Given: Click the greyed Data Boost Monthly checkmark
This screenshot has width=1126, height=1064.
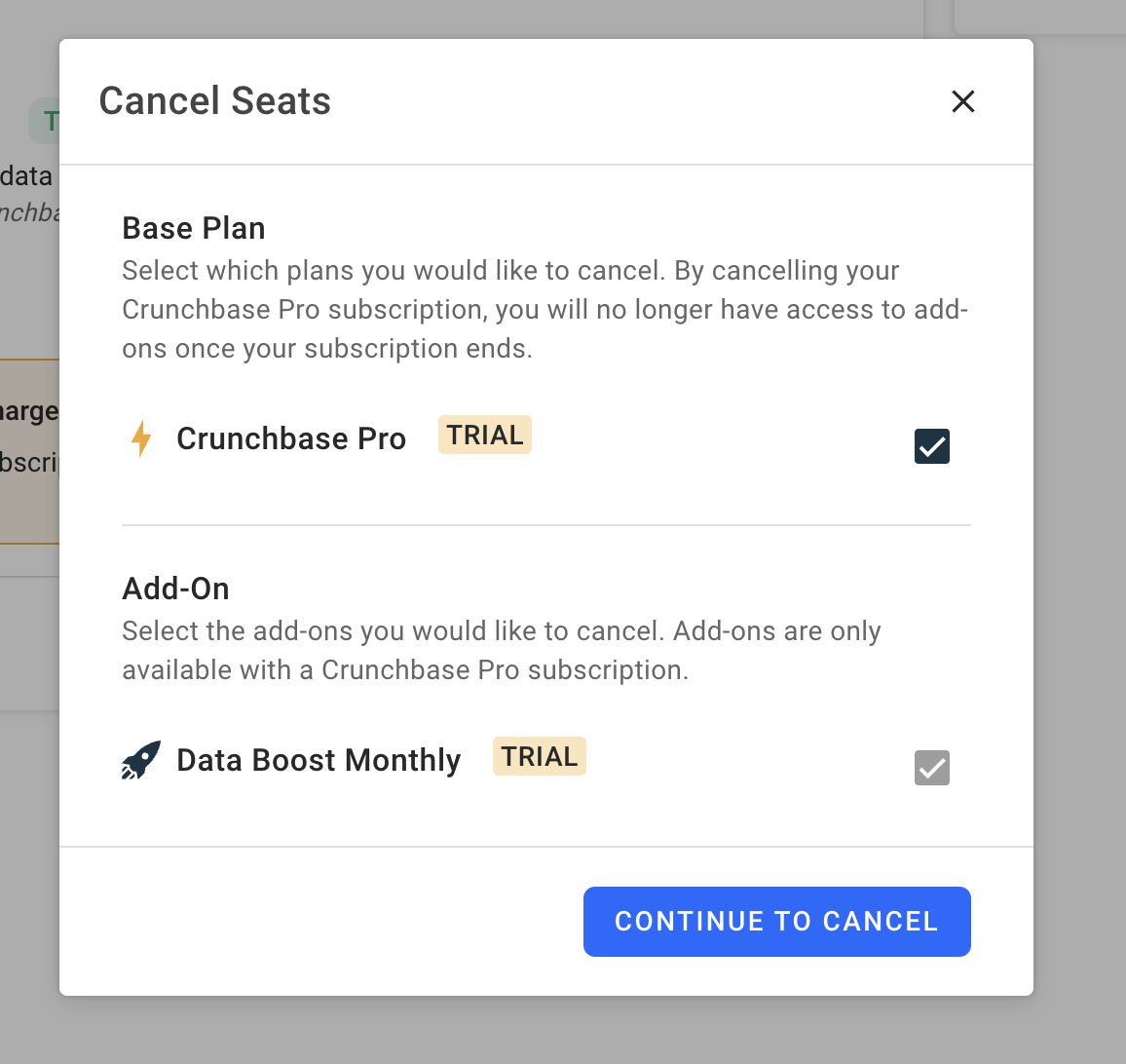Looking at the screenshot, I should (931, 768).
